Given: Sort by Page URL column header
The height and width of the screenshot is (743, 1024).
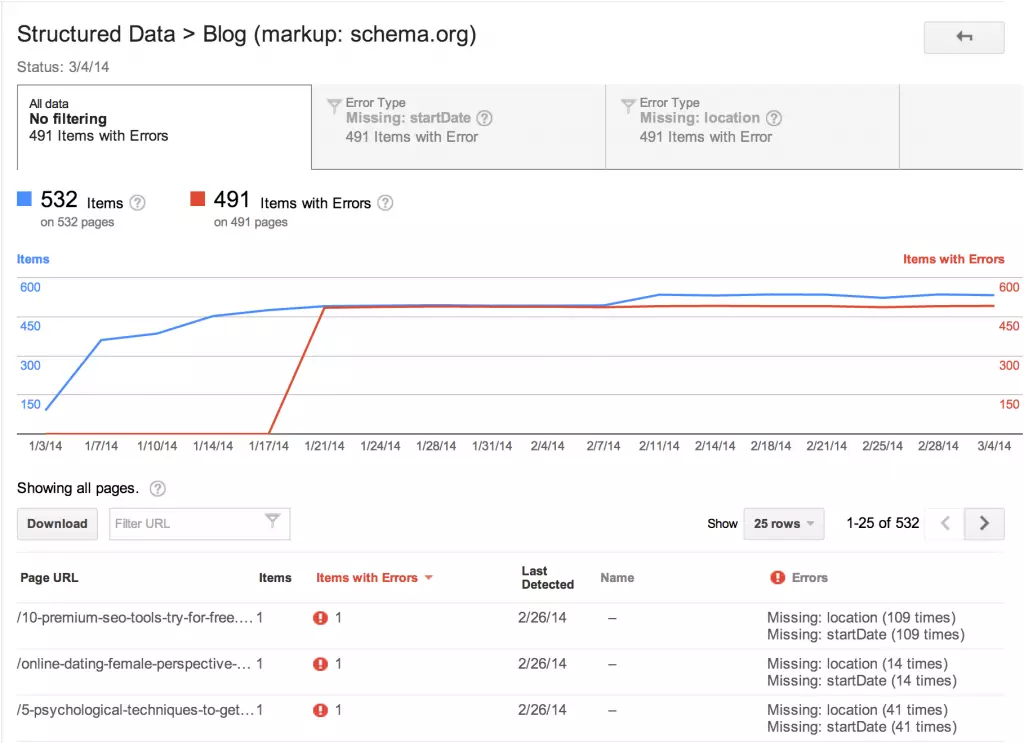Looking at the screenshot, I should click(x=49, y=578).
